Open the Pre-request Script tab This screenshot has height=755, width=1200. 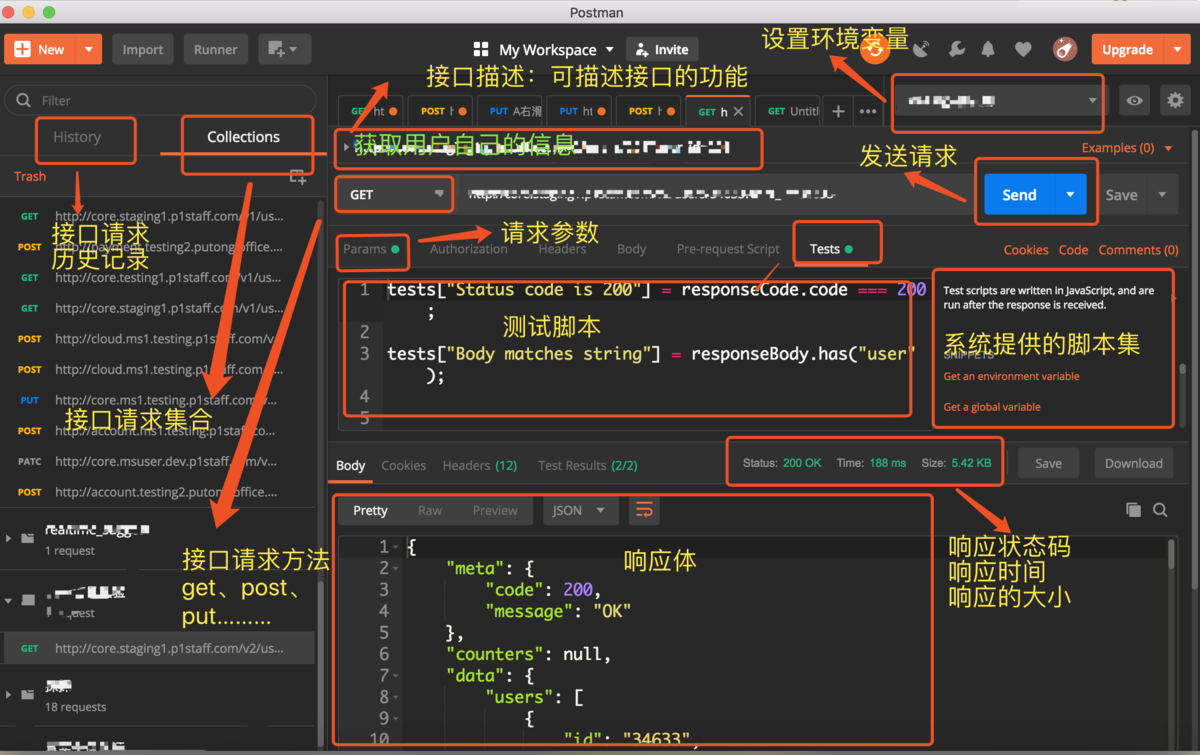pyautogui.click(x=727, y=249)
